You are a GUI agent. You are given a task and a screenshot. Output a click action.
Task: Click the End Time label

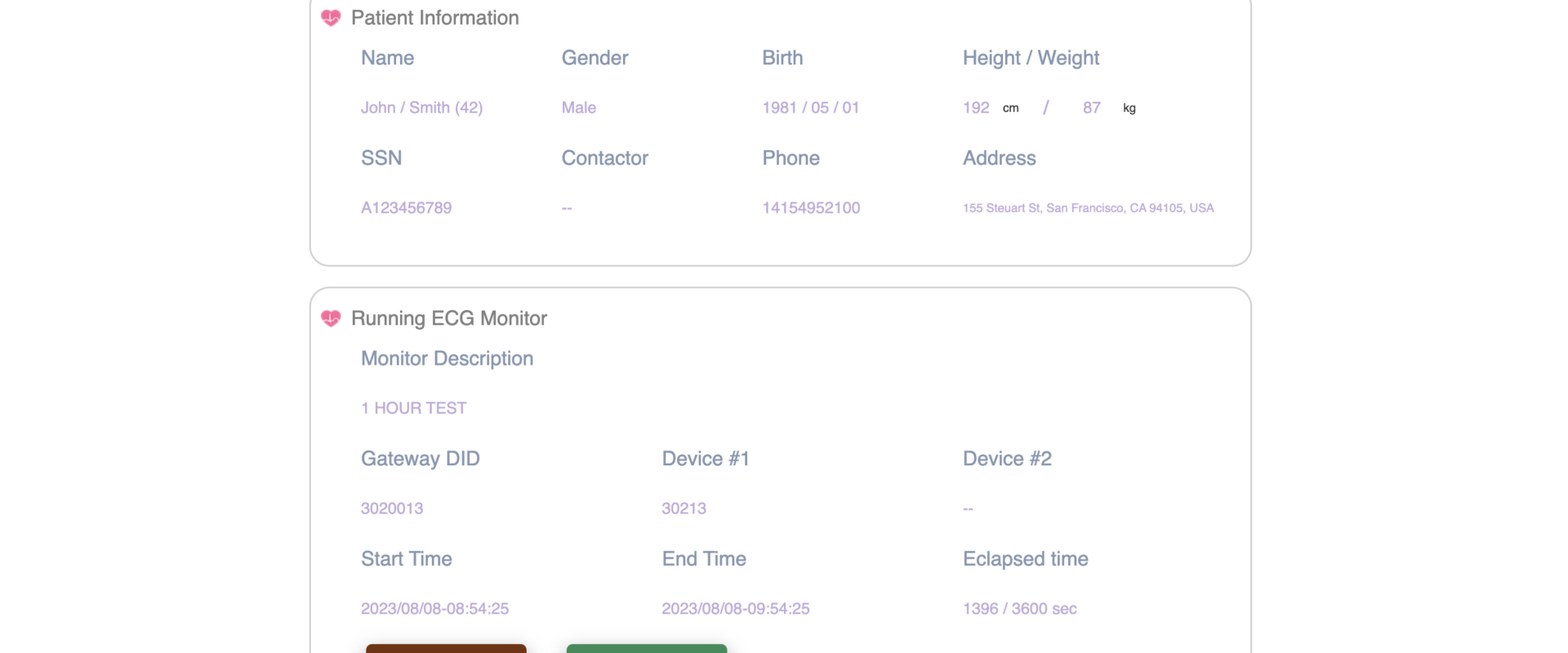[x=704, y=559]
